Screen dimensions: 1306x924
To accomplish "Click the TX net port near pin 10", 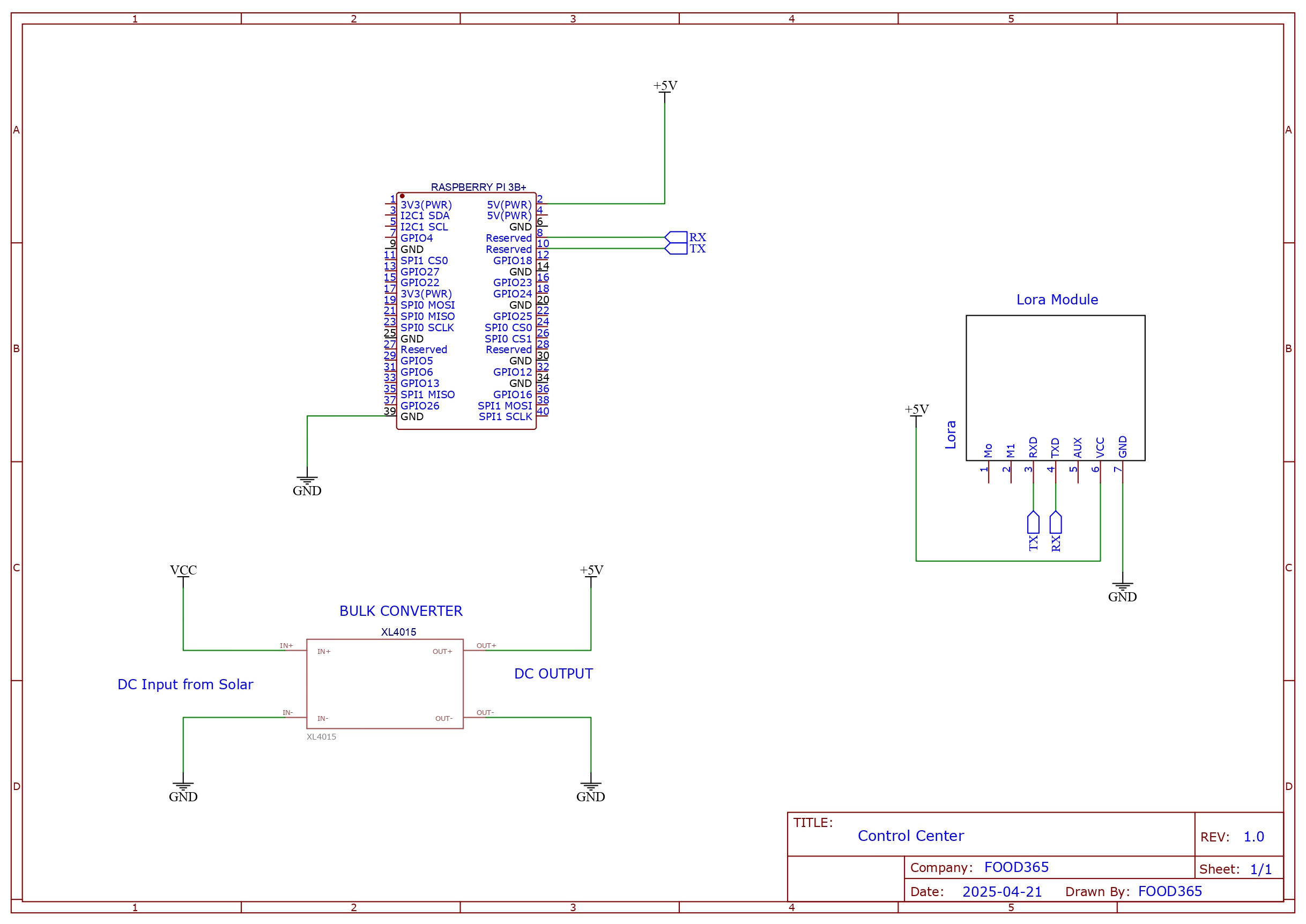I will coord(677,249).
